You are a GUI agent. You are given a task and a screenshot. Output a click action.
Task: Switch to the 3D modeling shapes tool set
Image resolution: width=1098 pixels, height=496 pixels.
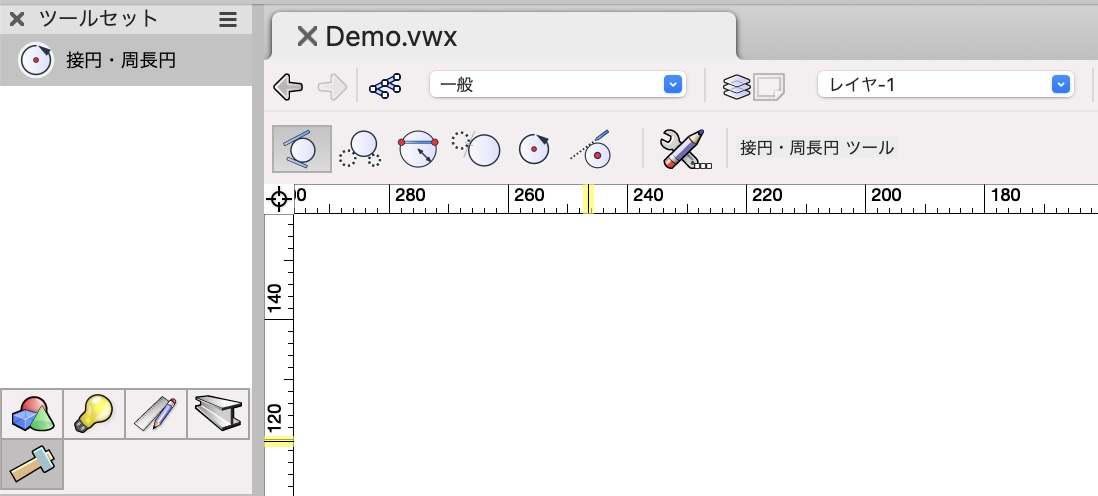tap(32, 414)
